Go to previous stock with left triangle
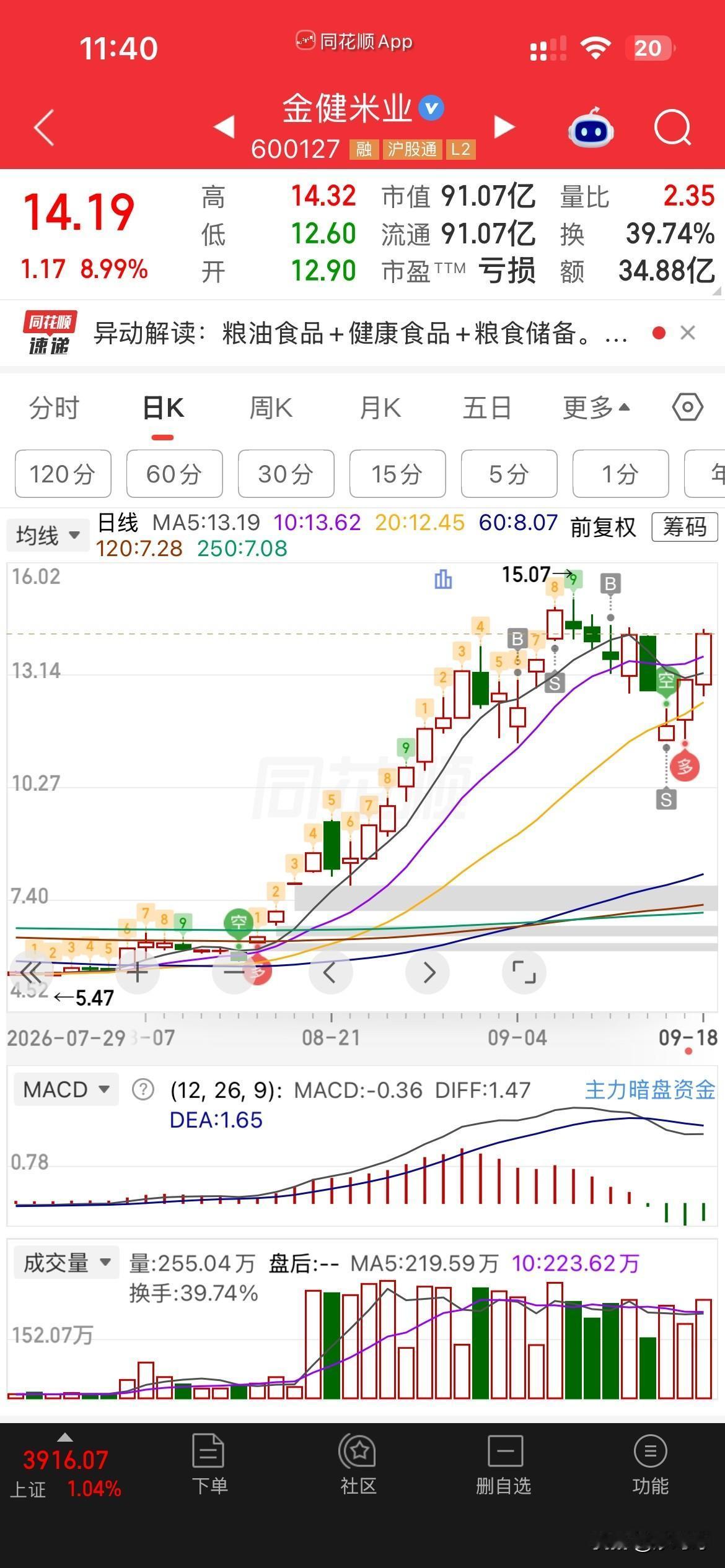 click(x=224, y=127)
